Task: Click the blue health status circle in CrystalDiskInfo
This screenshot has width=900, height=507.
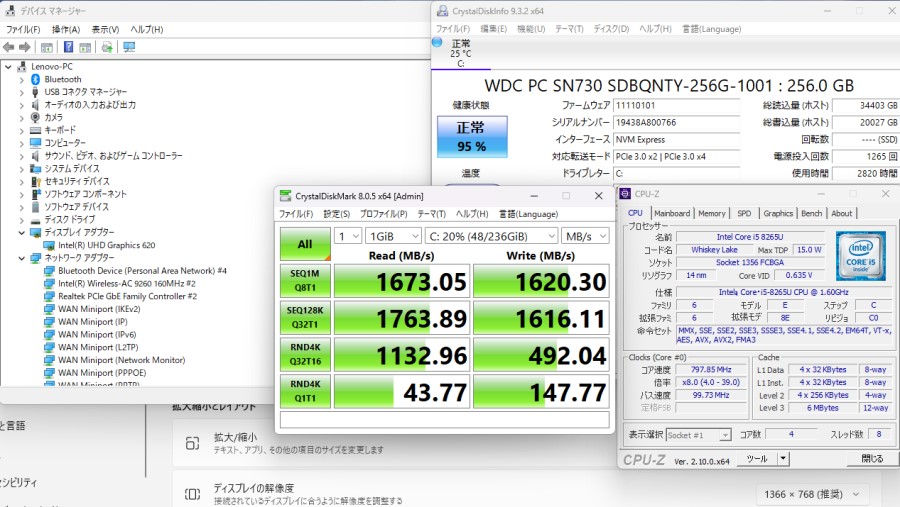Action: (437, 42)
